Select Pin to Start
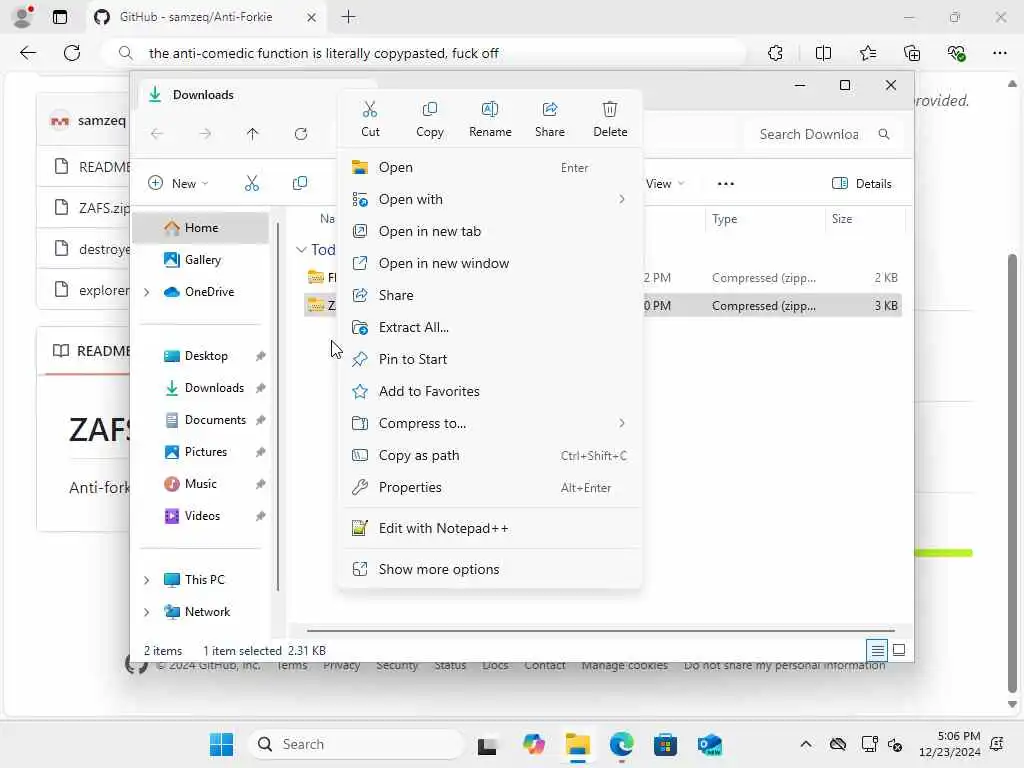 tap(490, 359)
